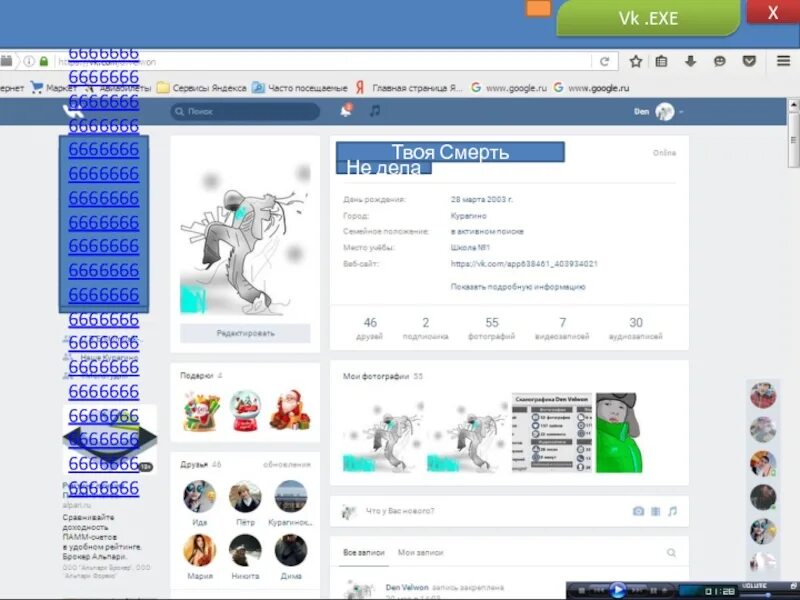The width and height of the screenshot is (800, 600).
Task: Click the green Vk .EXE button
Action: [648, 18]
